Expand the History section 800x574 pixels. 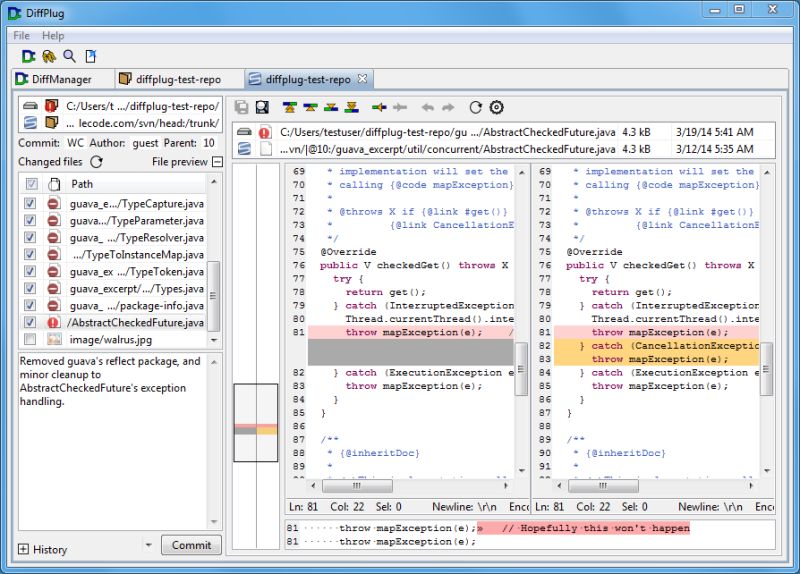coord(23,549)
